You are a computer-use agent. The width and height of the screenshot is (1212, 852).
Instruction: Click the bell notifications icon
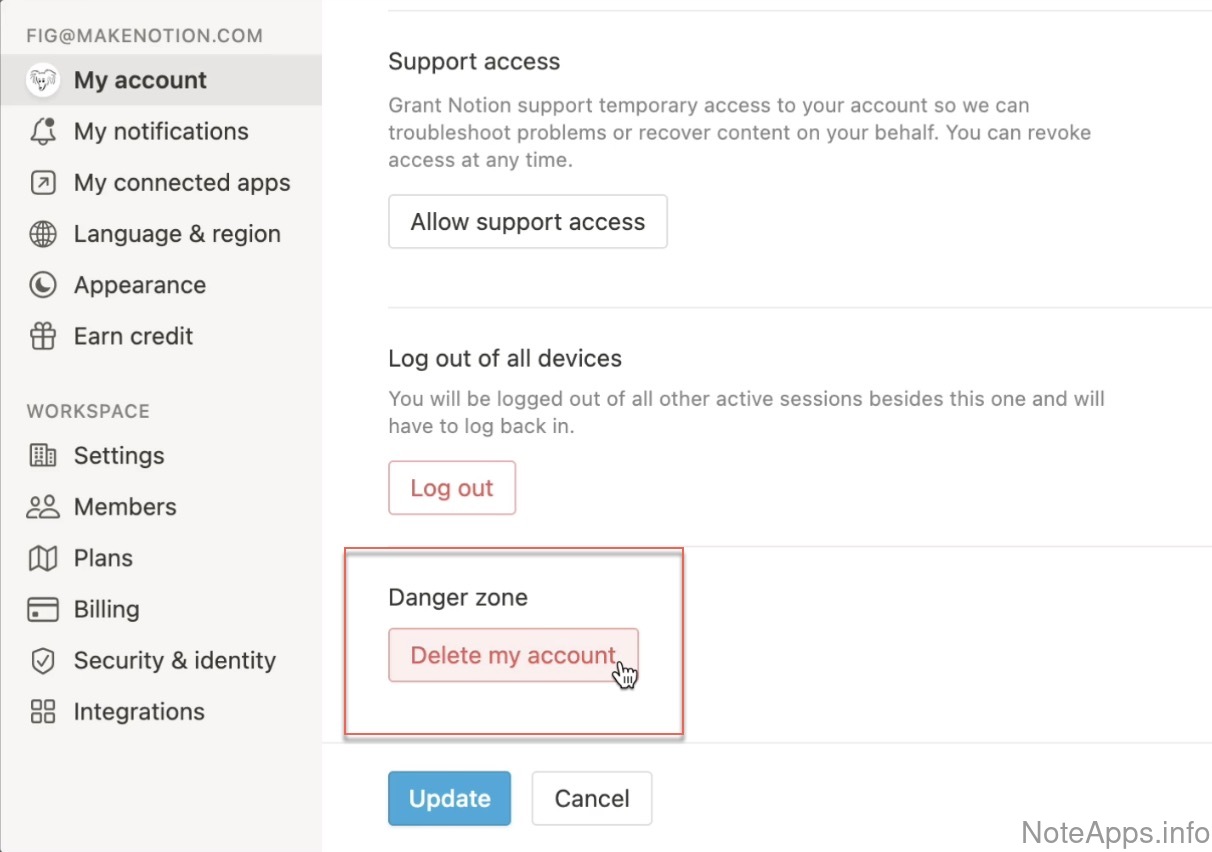click(x=43, y=132)
